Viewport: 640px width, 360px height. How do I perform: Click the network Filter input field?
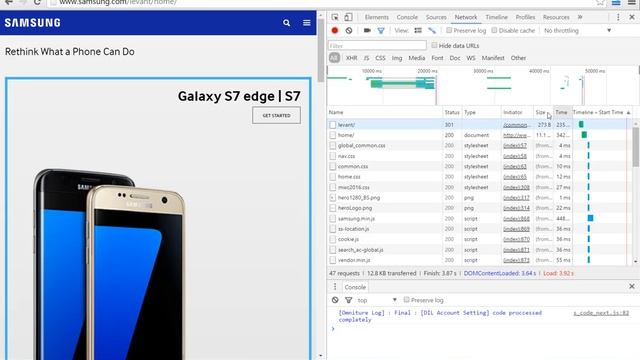377,46
